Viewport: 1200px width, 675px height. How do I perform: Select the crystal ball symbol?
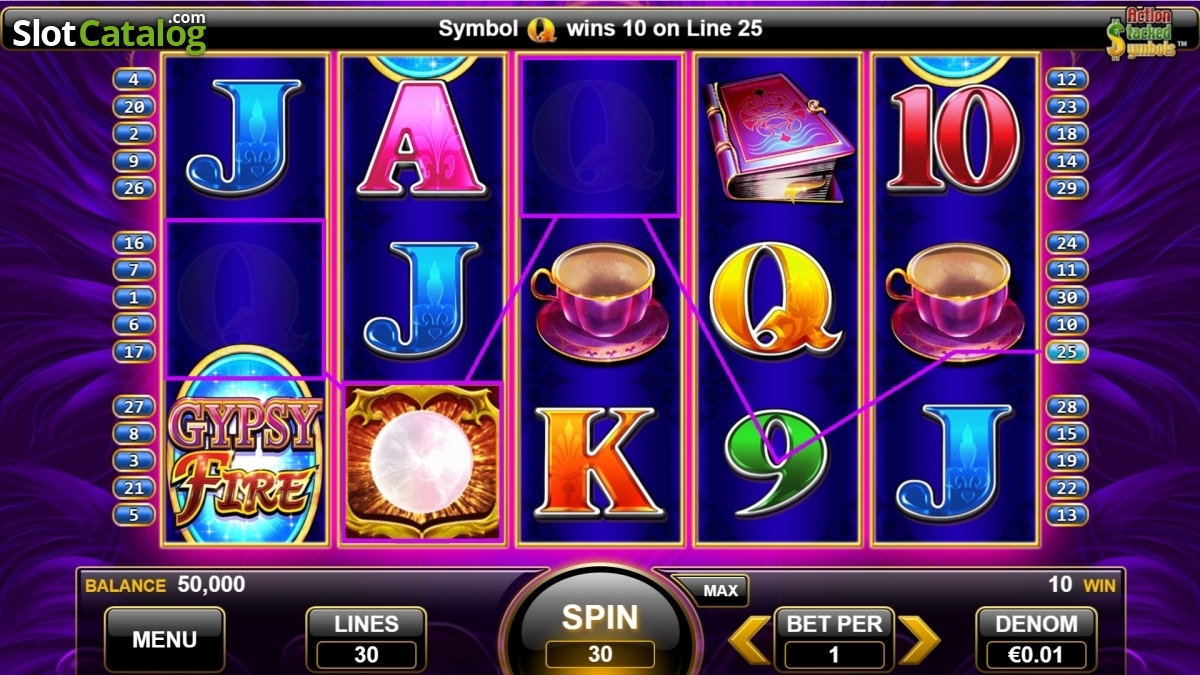421,463
